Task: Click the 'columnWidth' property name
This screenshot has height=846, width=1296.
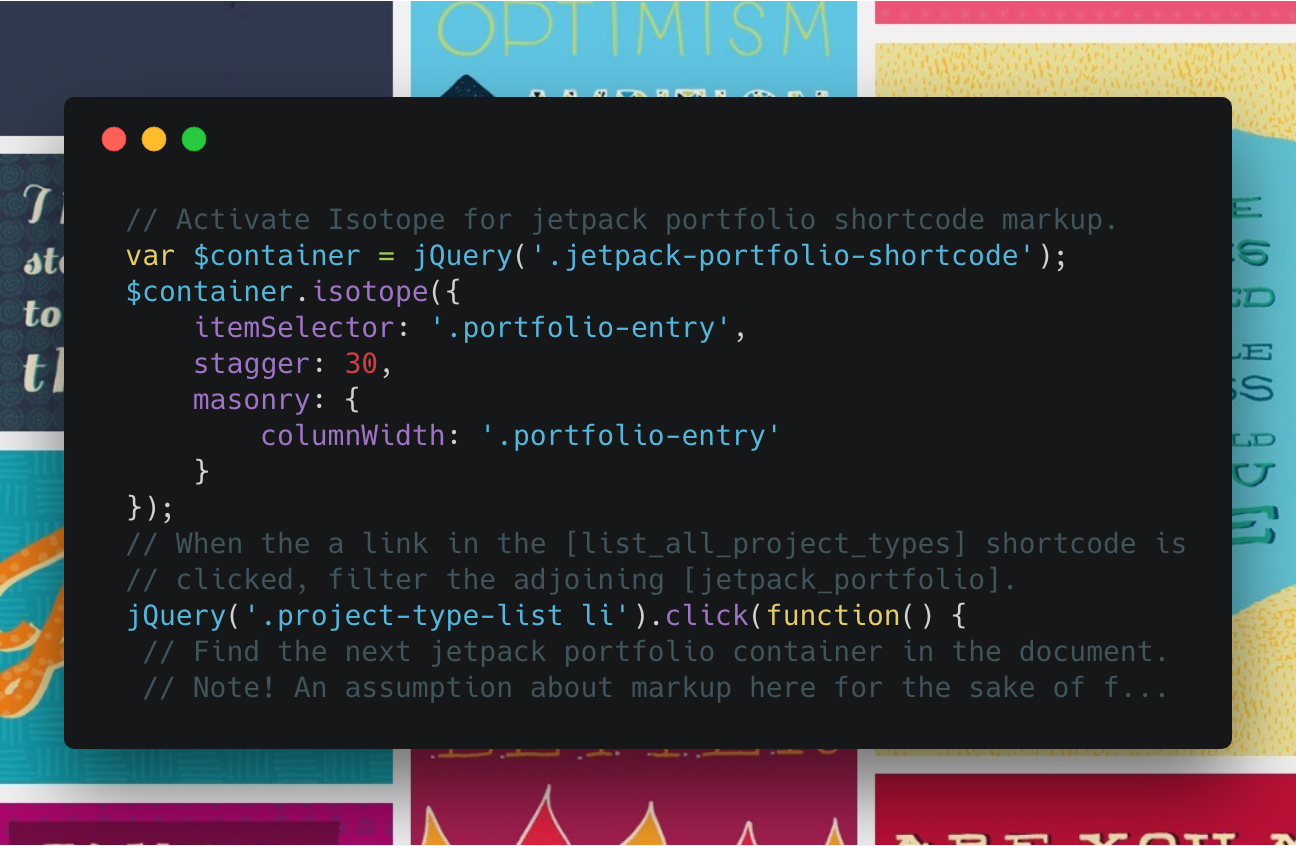Action: pyautogui.click(x=353, y=436)
